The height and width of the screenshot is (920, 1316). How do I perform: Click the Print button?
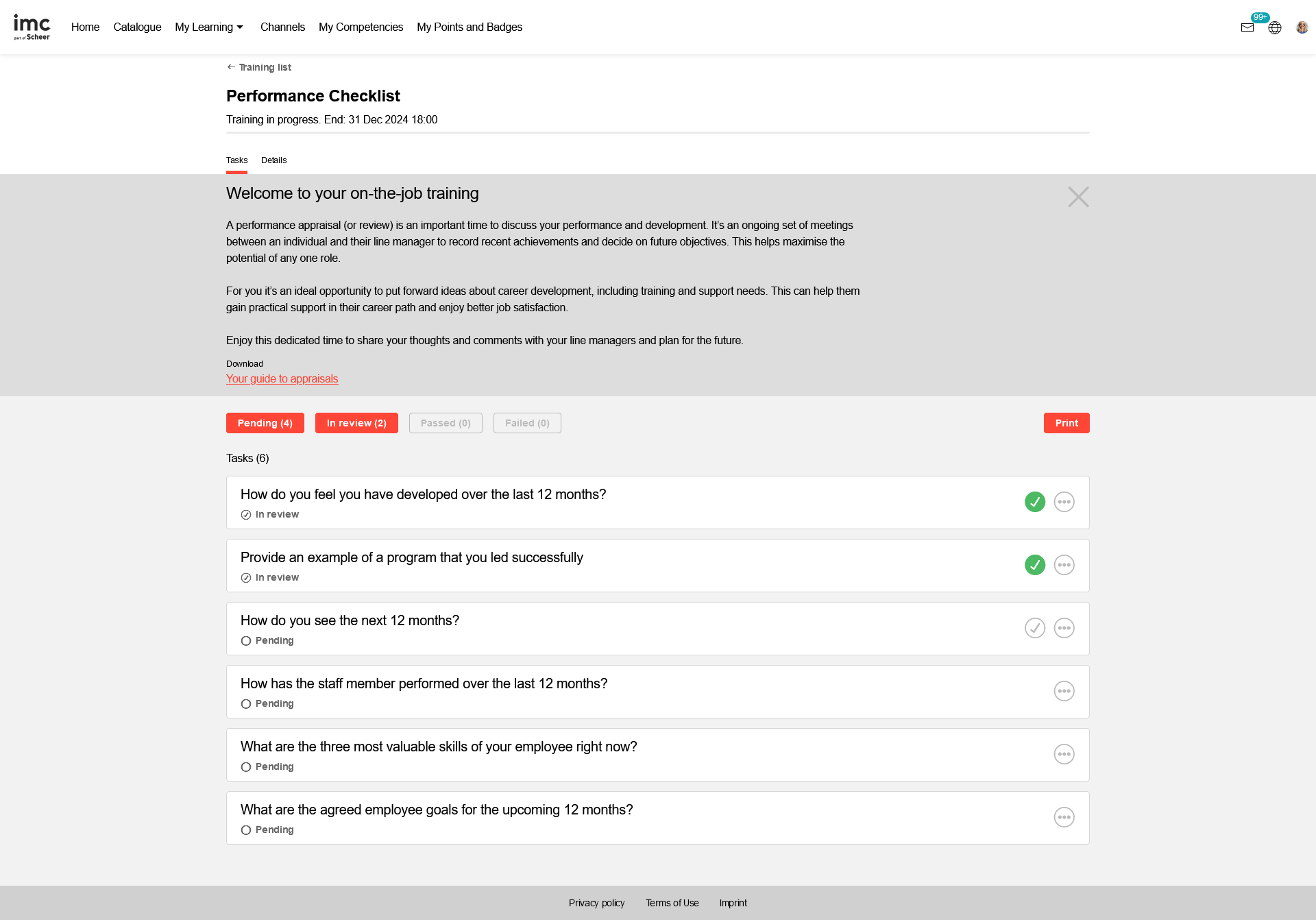pyautogui.click(x=1066, y=423)
